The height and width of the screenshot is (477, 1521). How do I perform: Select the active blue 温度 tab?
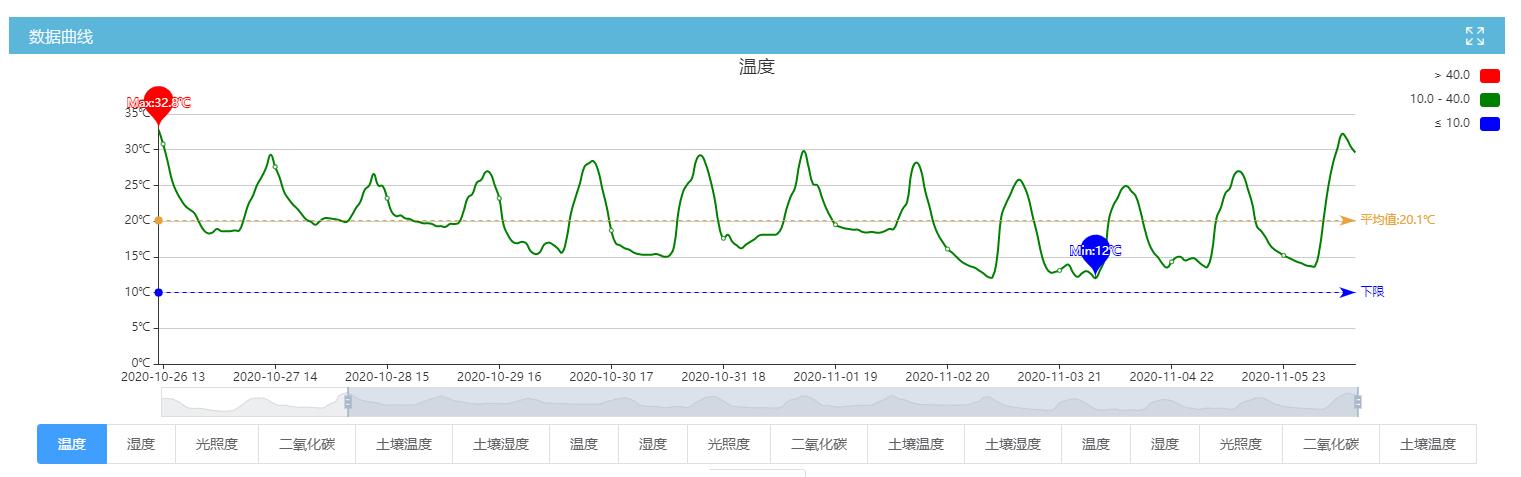(x=72, y=444)
